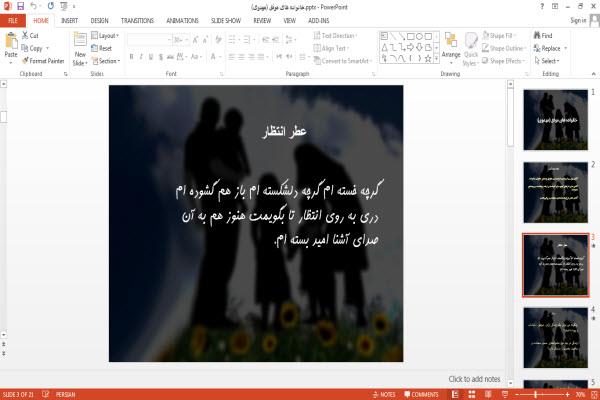Expand the Shape Effects dropdown
Viewport: 600px width, 400px height.
pos(504,61)
